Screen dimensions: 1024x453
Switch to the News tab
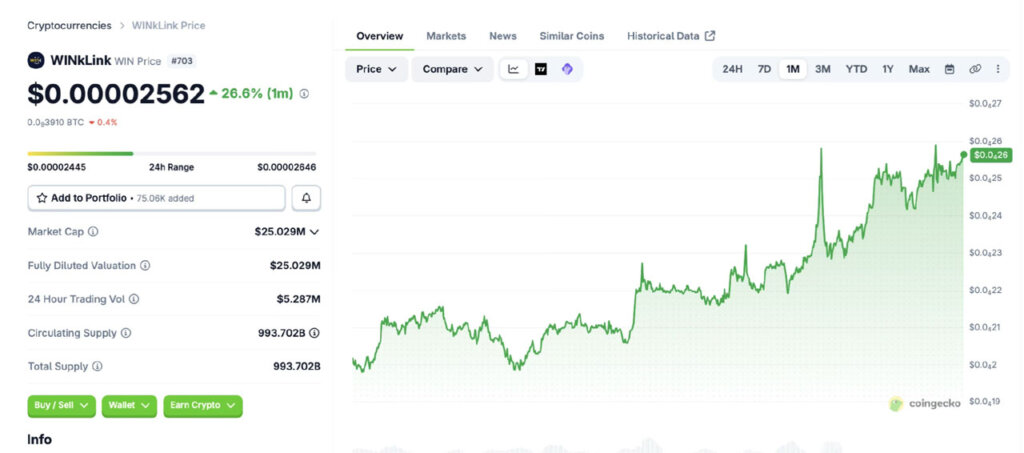[503, 36]
